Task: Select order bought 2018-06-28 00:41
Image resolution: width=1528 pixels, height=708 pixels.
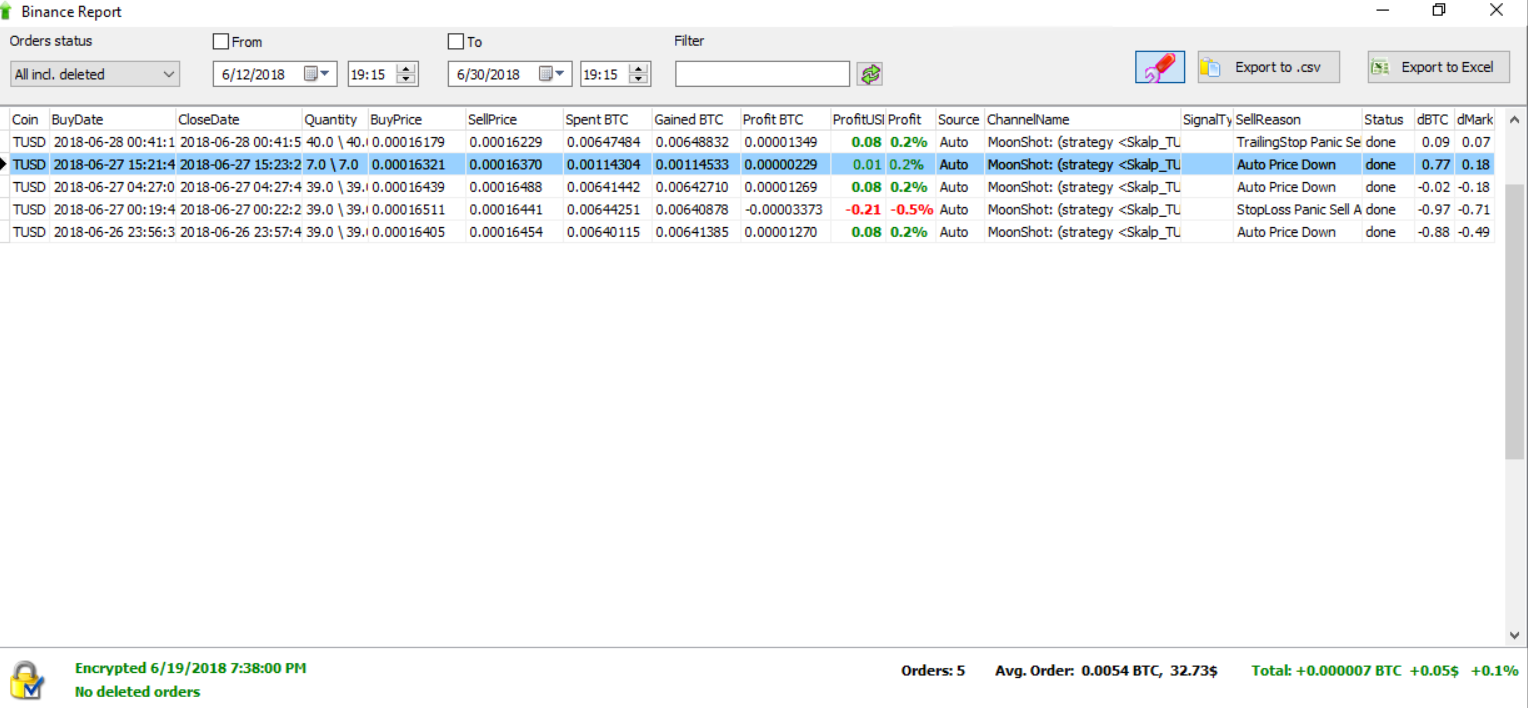Action: 752,142
